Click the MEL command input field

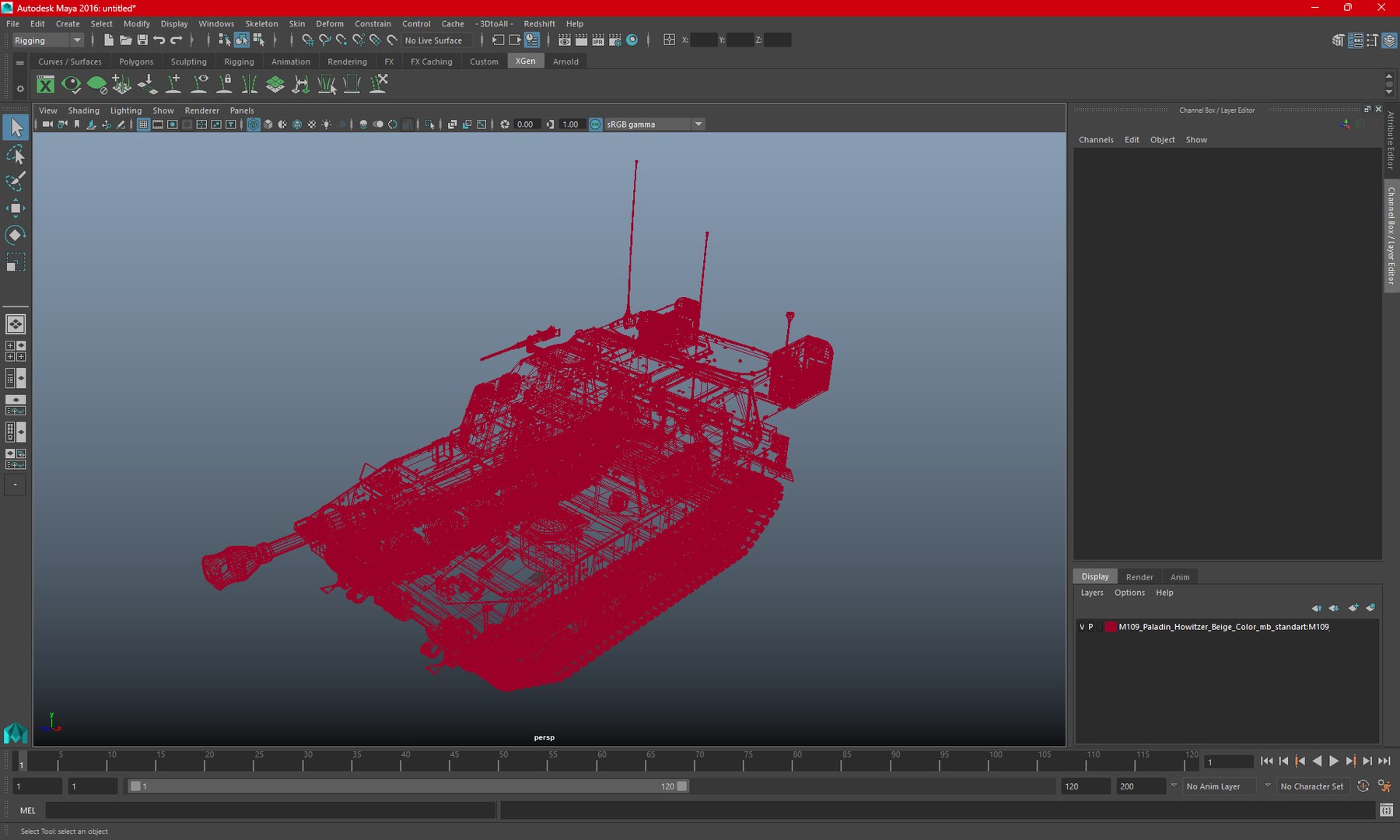pos(271,810)
